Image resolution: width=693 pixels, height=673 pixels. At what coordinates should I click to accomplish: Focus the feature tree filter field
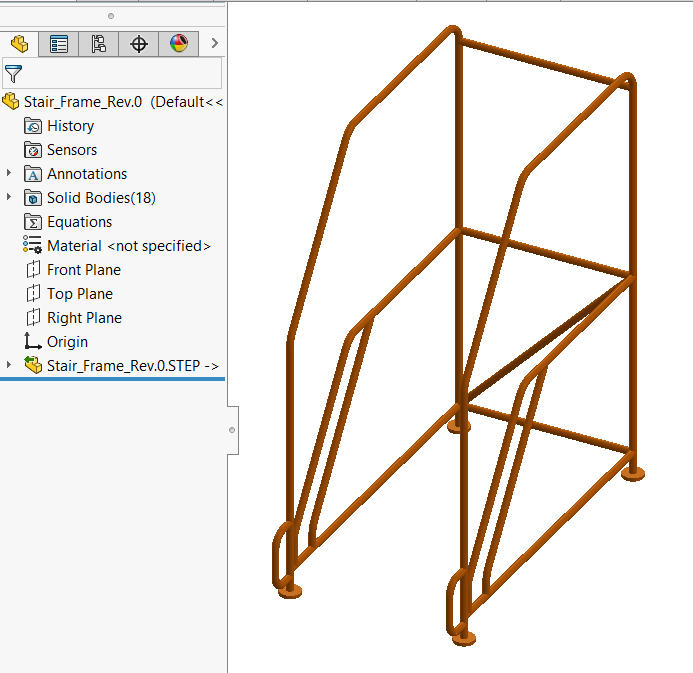click(x=112, y=73)
